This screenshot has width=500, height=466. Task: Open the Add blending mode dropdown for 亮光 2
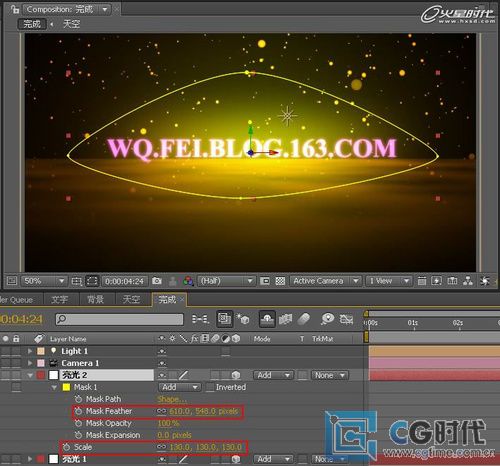(273, 375)
